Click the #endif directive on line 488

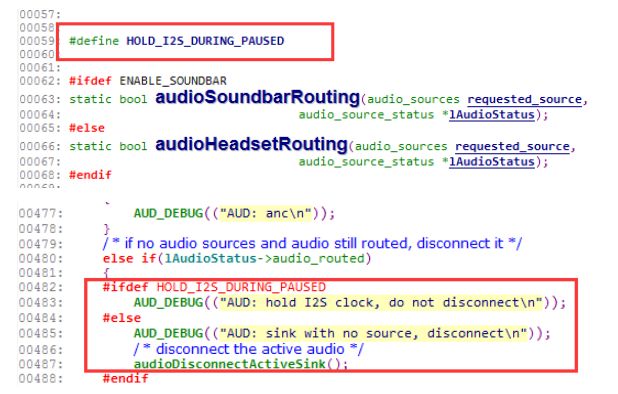(x=125, y=379)
